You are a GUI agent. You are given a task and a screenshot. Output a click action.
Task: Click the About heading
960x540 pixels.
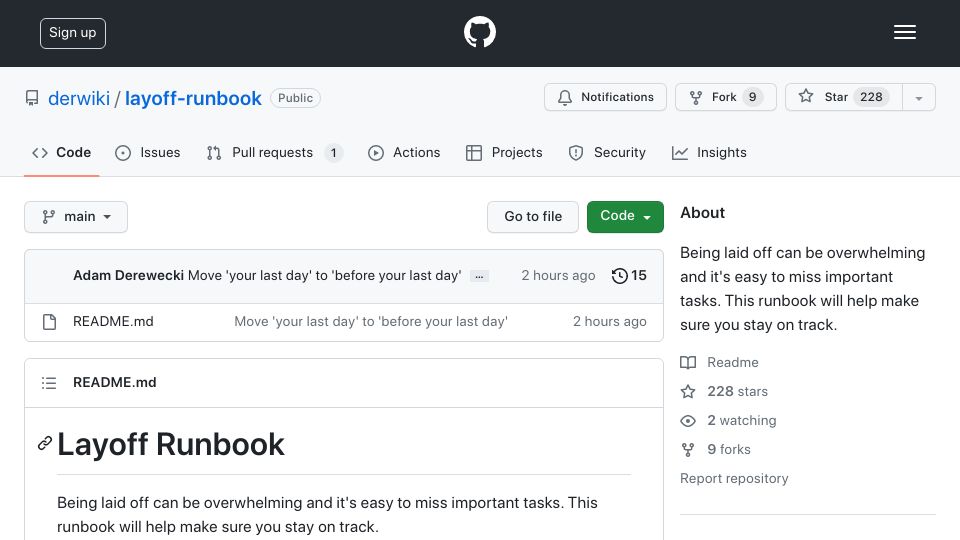coord(702,212)
